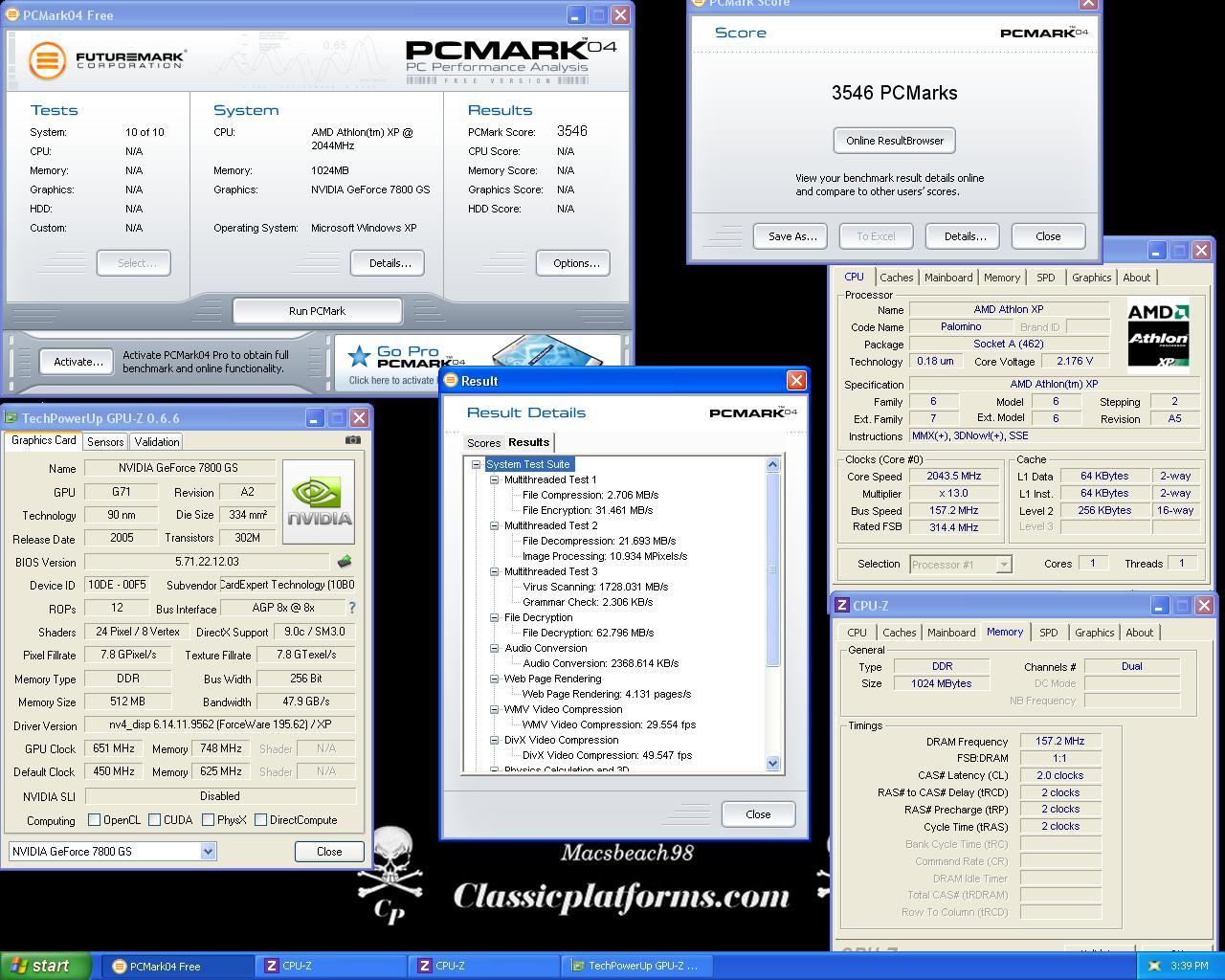The image size is (1225, 980).
Task: Click Details... in the System section
Action: click(x=390, y=263)
